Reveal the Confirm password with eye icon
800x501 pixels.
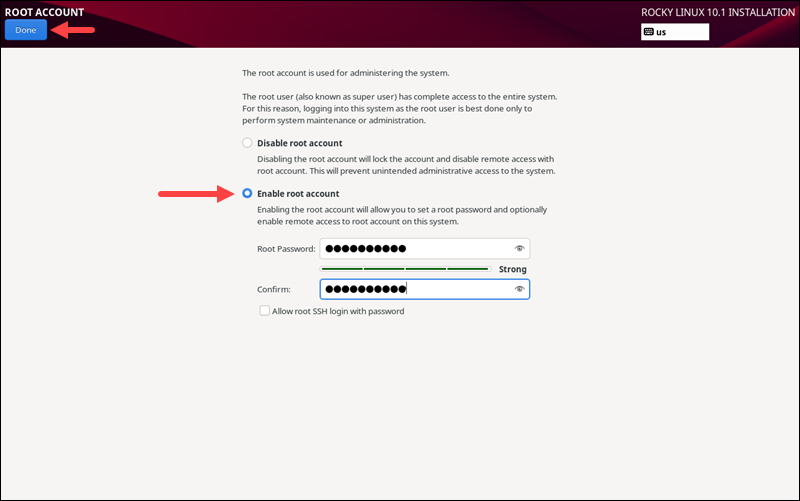pos(519,289)
